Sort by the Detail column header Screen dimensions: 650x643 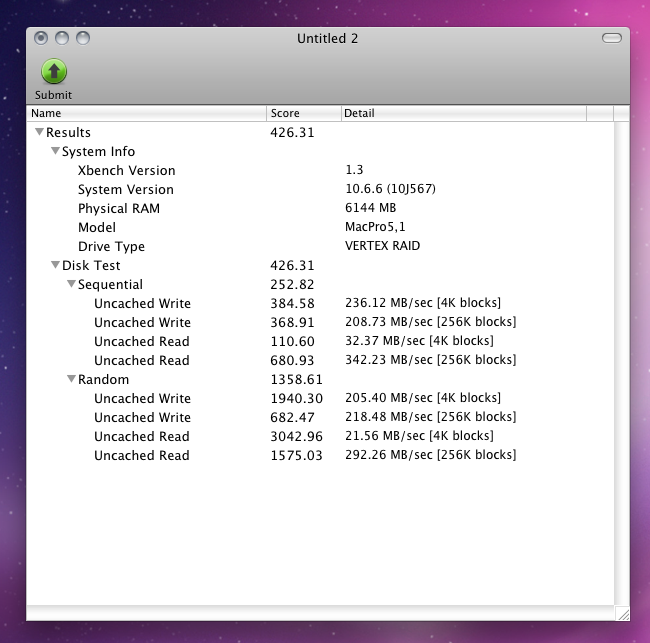click(x=464, y=113)
